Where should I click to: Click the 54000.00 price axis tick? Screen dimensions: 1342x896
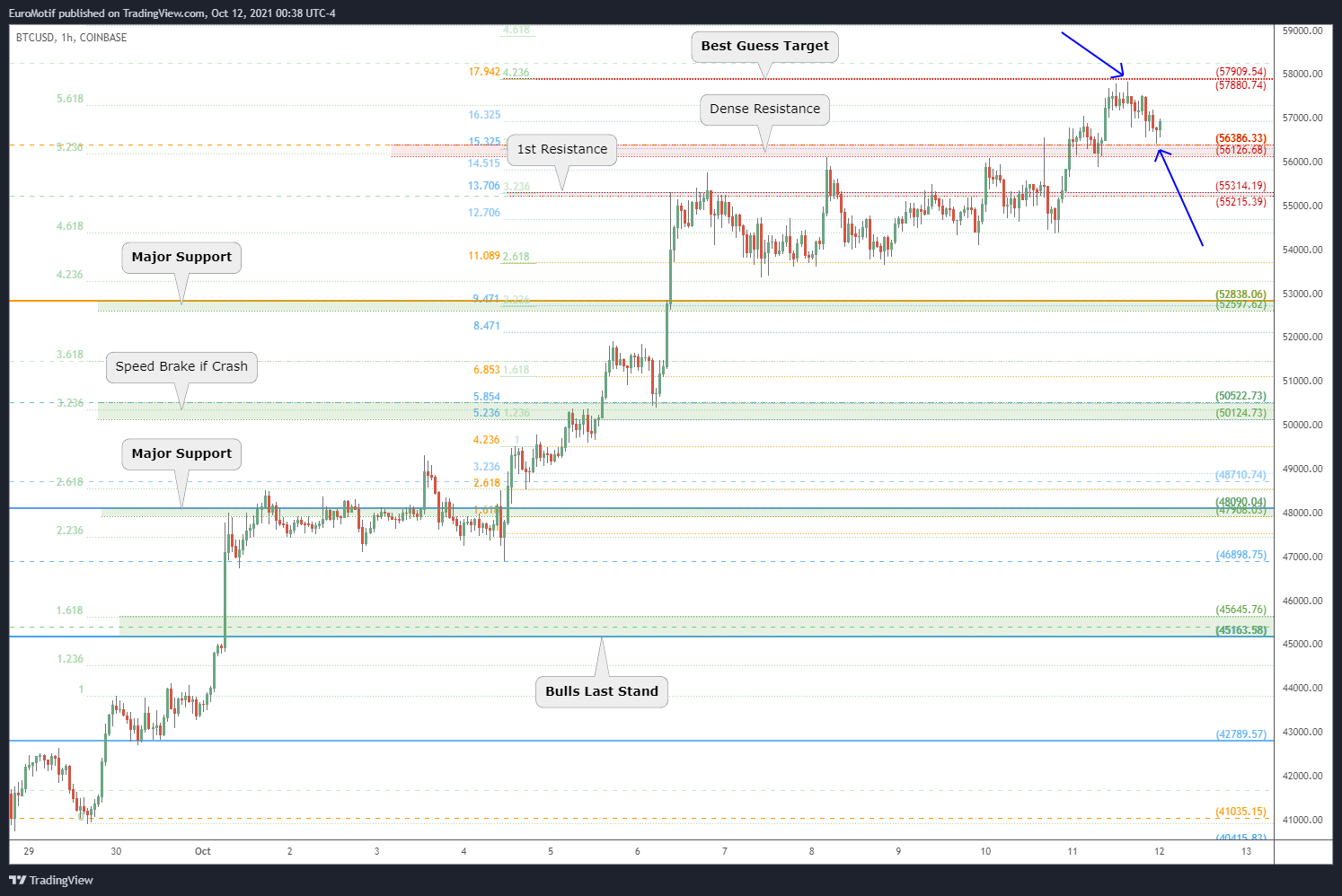click(1302, 250)
